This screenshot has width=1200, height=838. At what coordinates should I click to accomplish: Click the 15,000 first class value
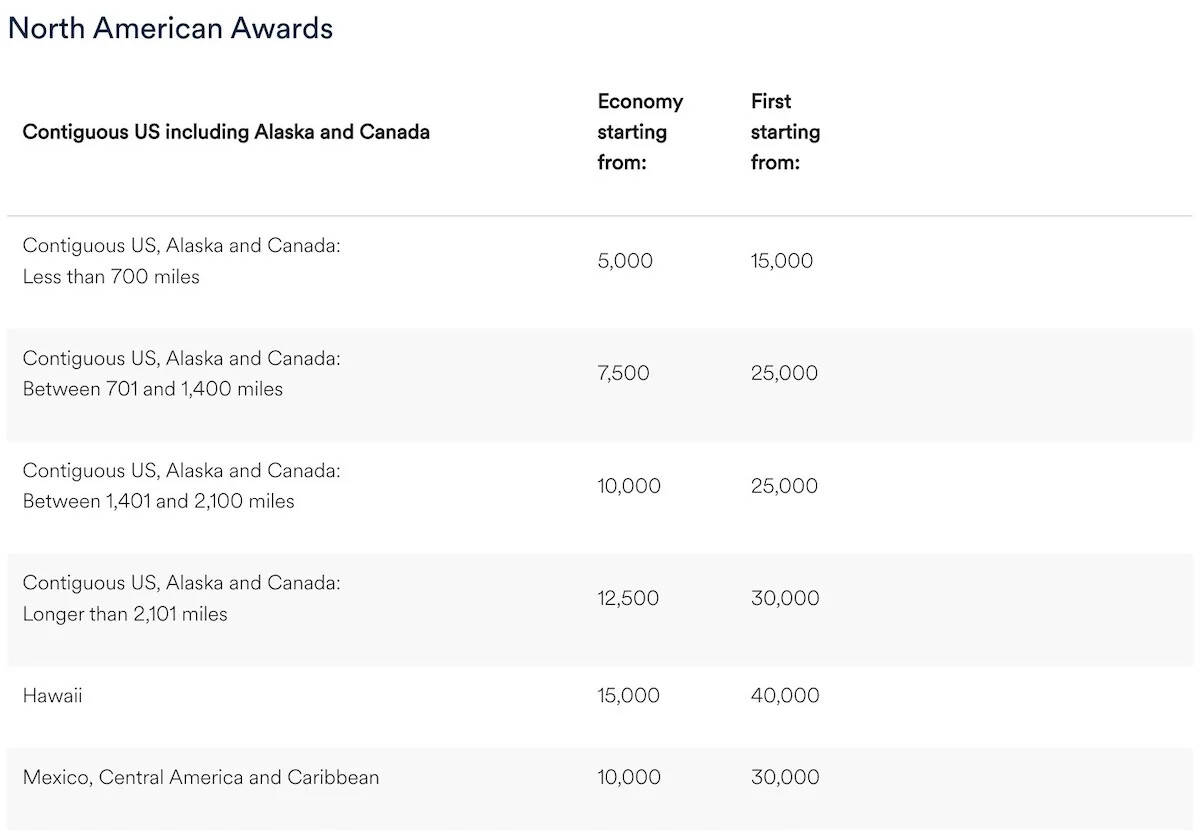pyautogui.click(x=782, y=261)
